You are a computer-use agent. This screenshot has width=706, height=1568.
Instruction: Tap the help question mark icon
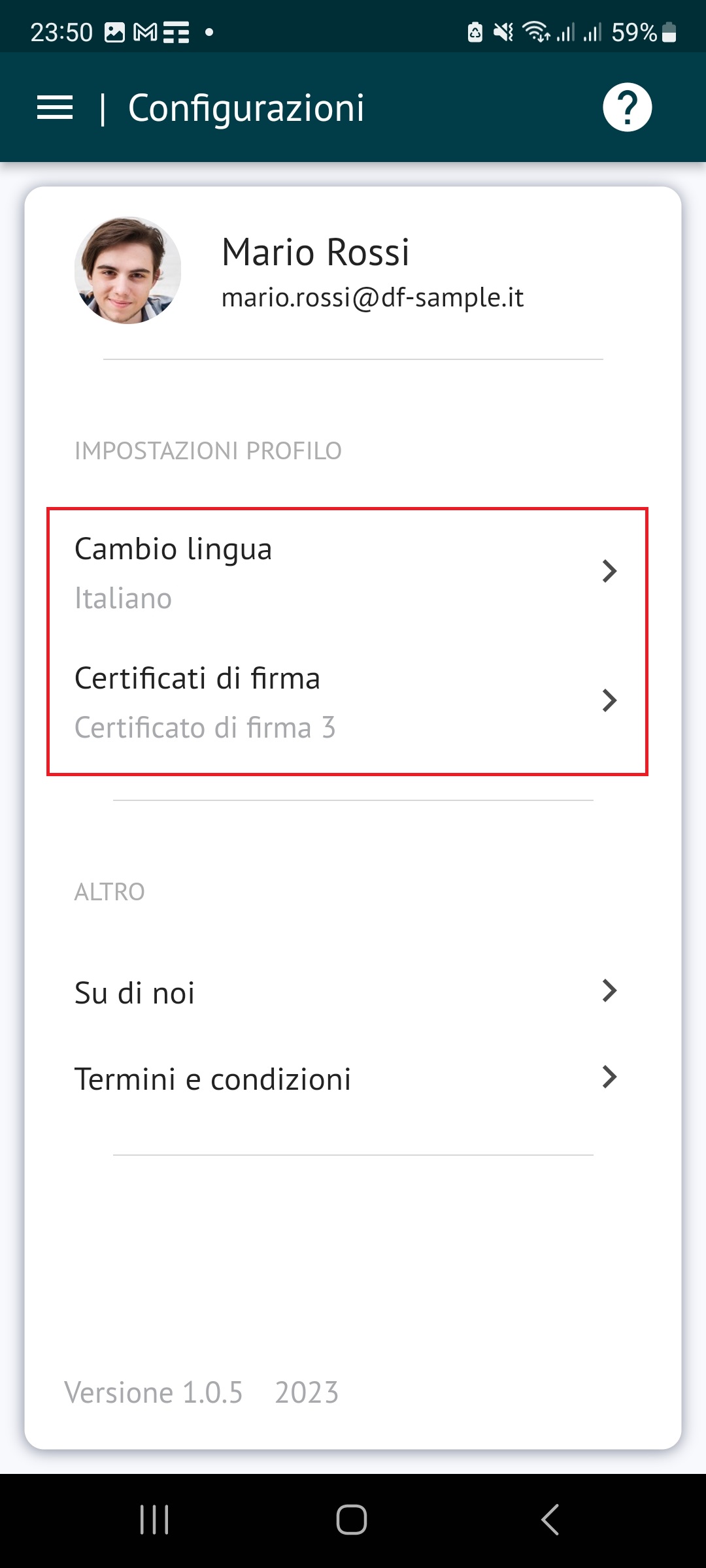pos(627,108)
